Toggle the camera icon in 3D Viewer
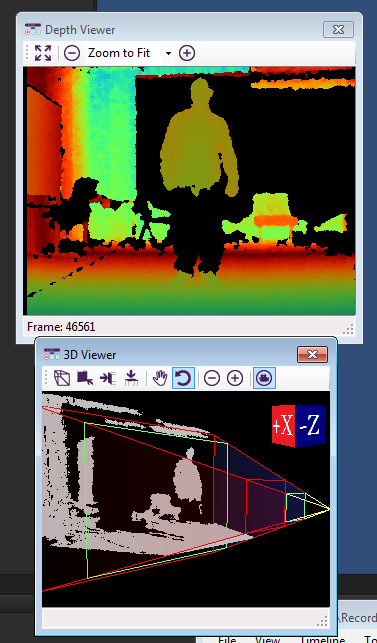 (265, 378)
